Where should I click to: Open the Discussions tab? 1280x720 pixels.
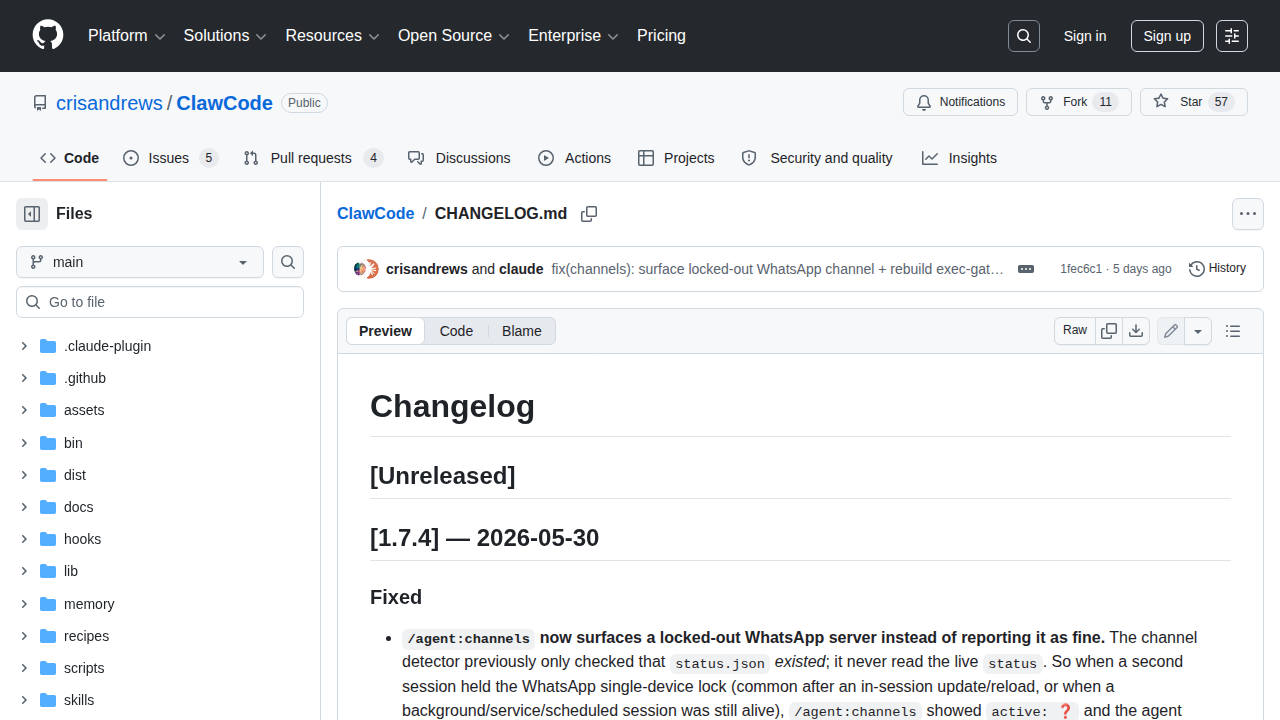tap(459, 158)
